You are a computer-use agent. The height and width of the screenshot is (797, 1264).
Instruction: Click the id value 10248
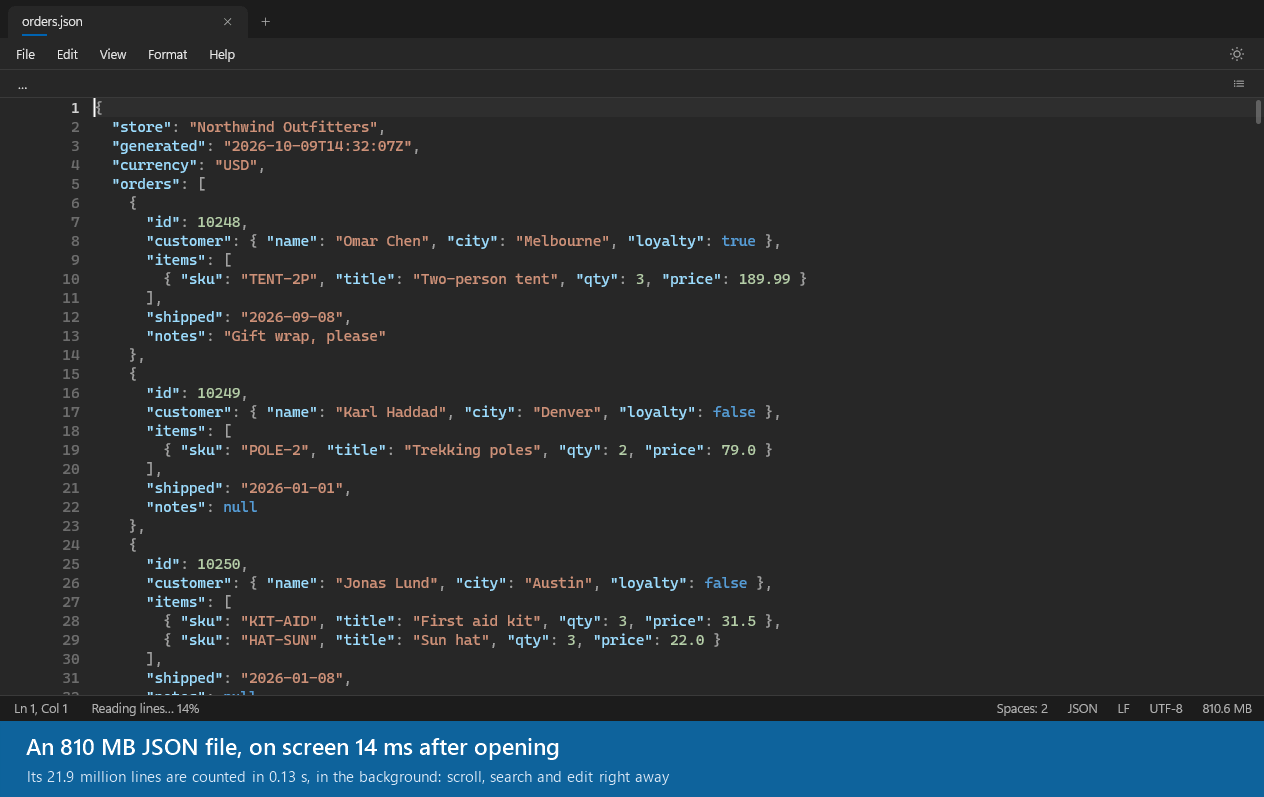pos(219,222)
